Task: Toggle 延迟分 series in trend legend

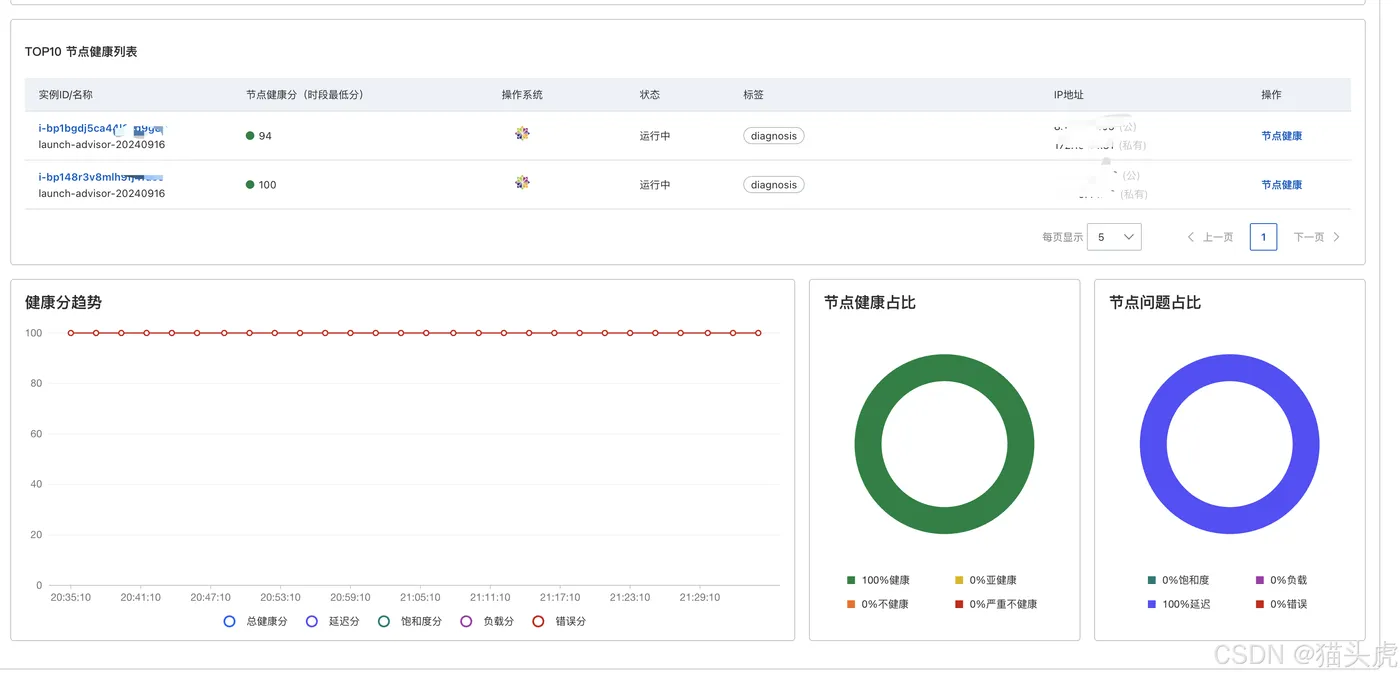Action: [332, 621]
